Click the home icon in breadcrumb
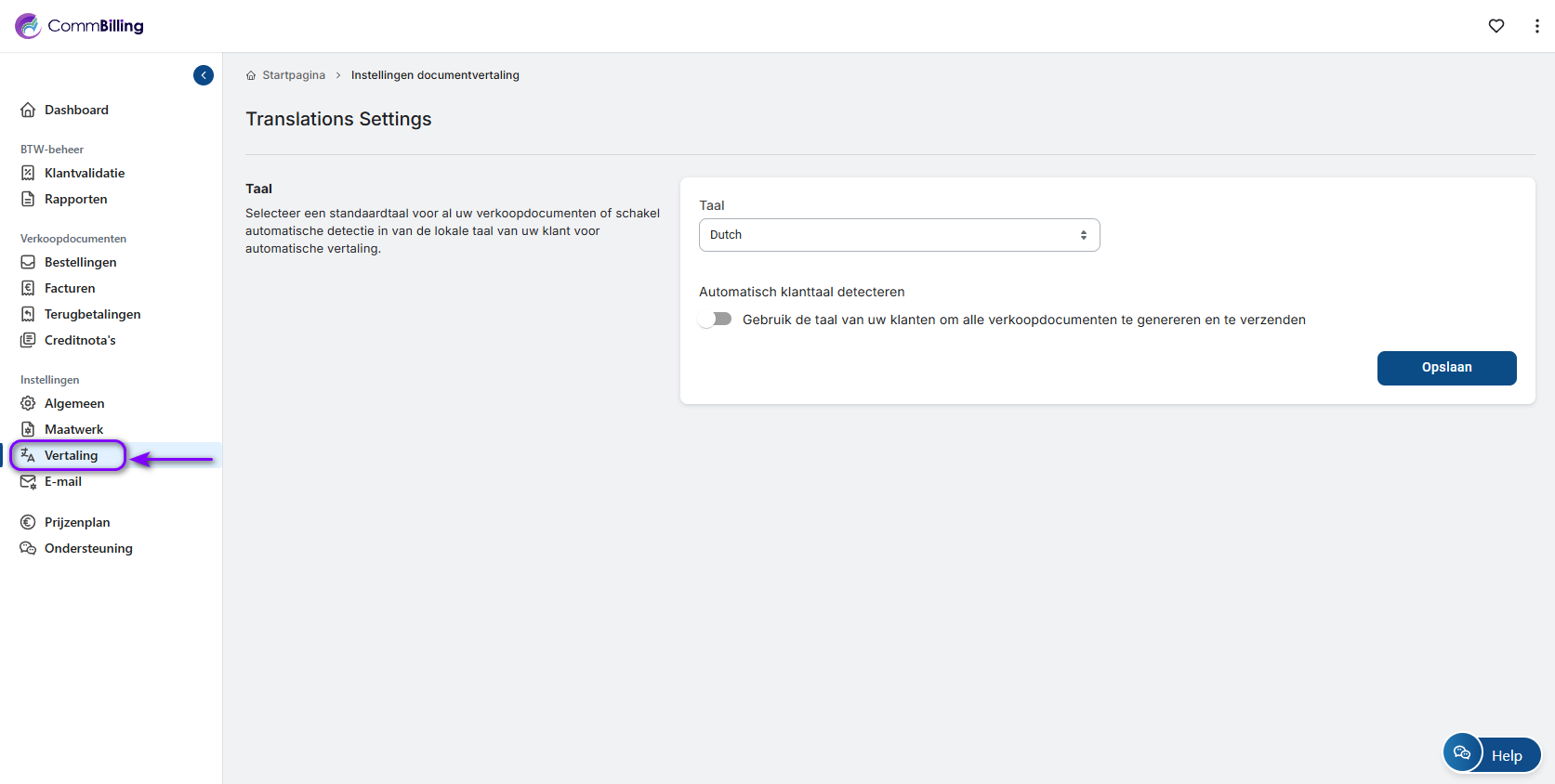The height and width of the screenshot is (784, 1555). pos(251,76)
